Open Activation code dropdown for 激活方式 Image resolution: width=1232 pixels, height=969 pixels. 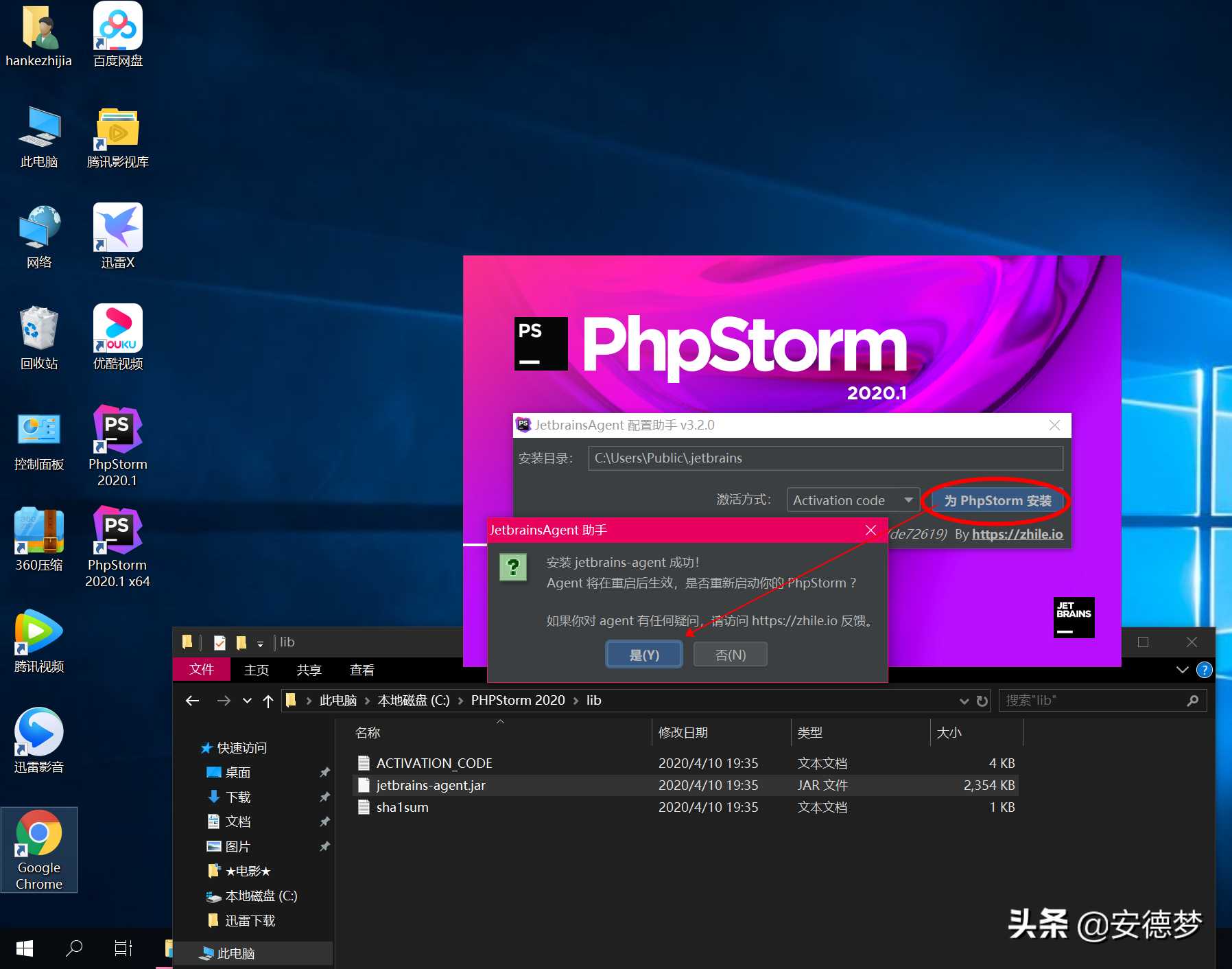[909, 500]
